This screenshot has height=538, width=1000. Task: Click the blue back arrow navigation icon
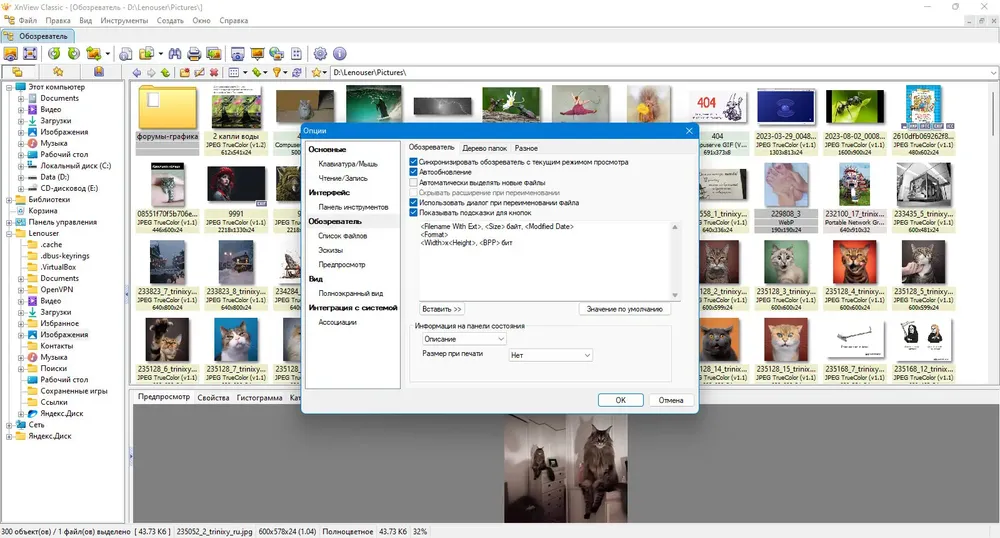[136, 73]
